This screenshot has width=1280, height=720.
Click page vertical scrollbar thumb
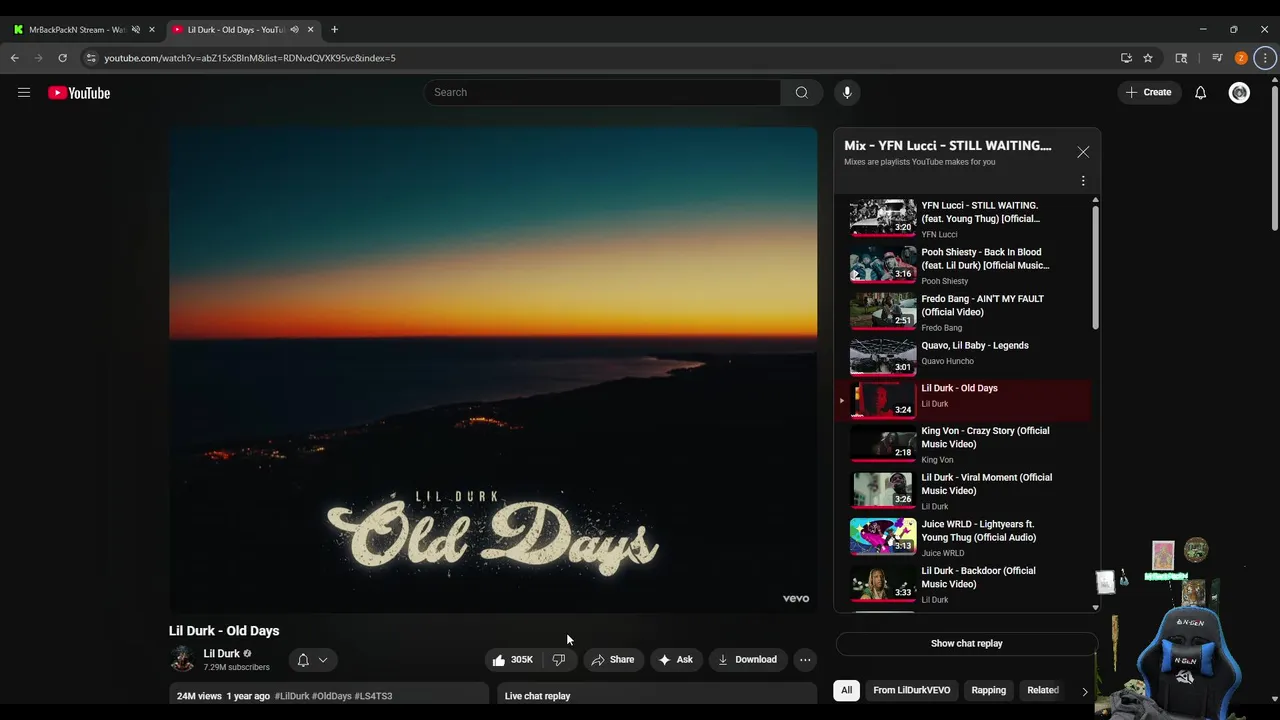pos(1275,156)
